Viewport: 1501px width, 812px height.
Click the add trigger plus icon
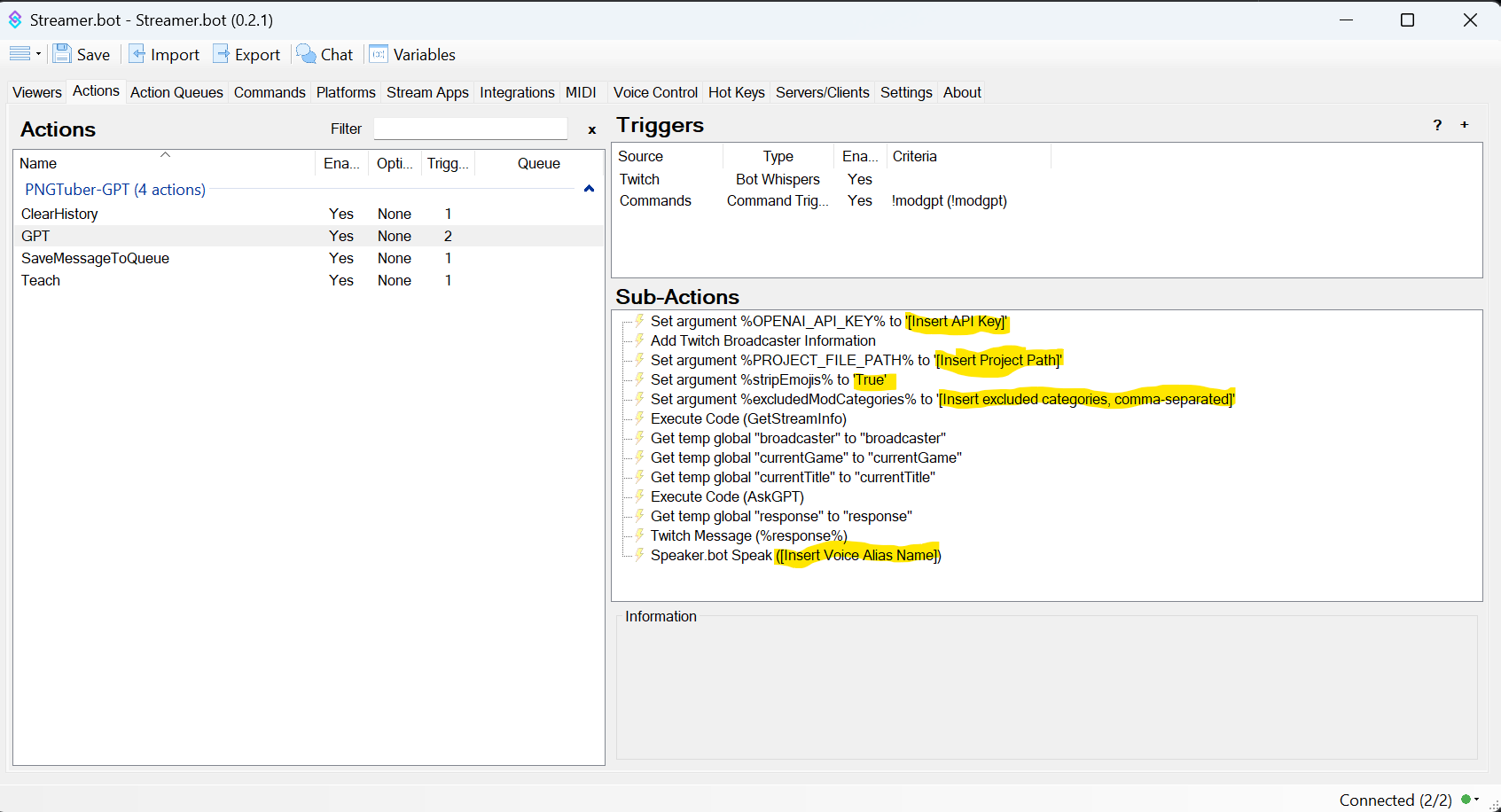click(x=1465, y=125)
